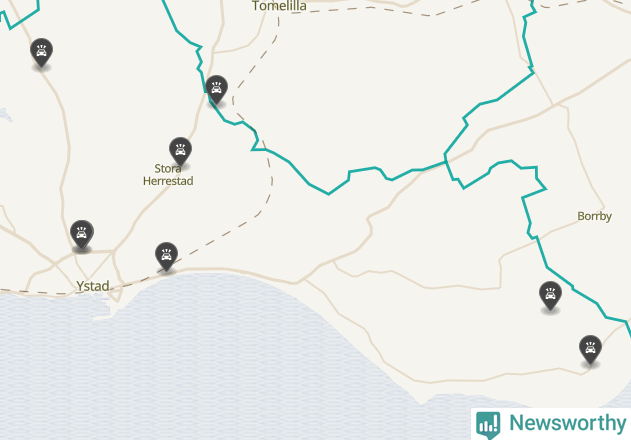Click the southeasternmost car marker near the coast
Image resolution: width=631 pixels, height=440 pixels.
pyautogui.click(x=590, y=350)
